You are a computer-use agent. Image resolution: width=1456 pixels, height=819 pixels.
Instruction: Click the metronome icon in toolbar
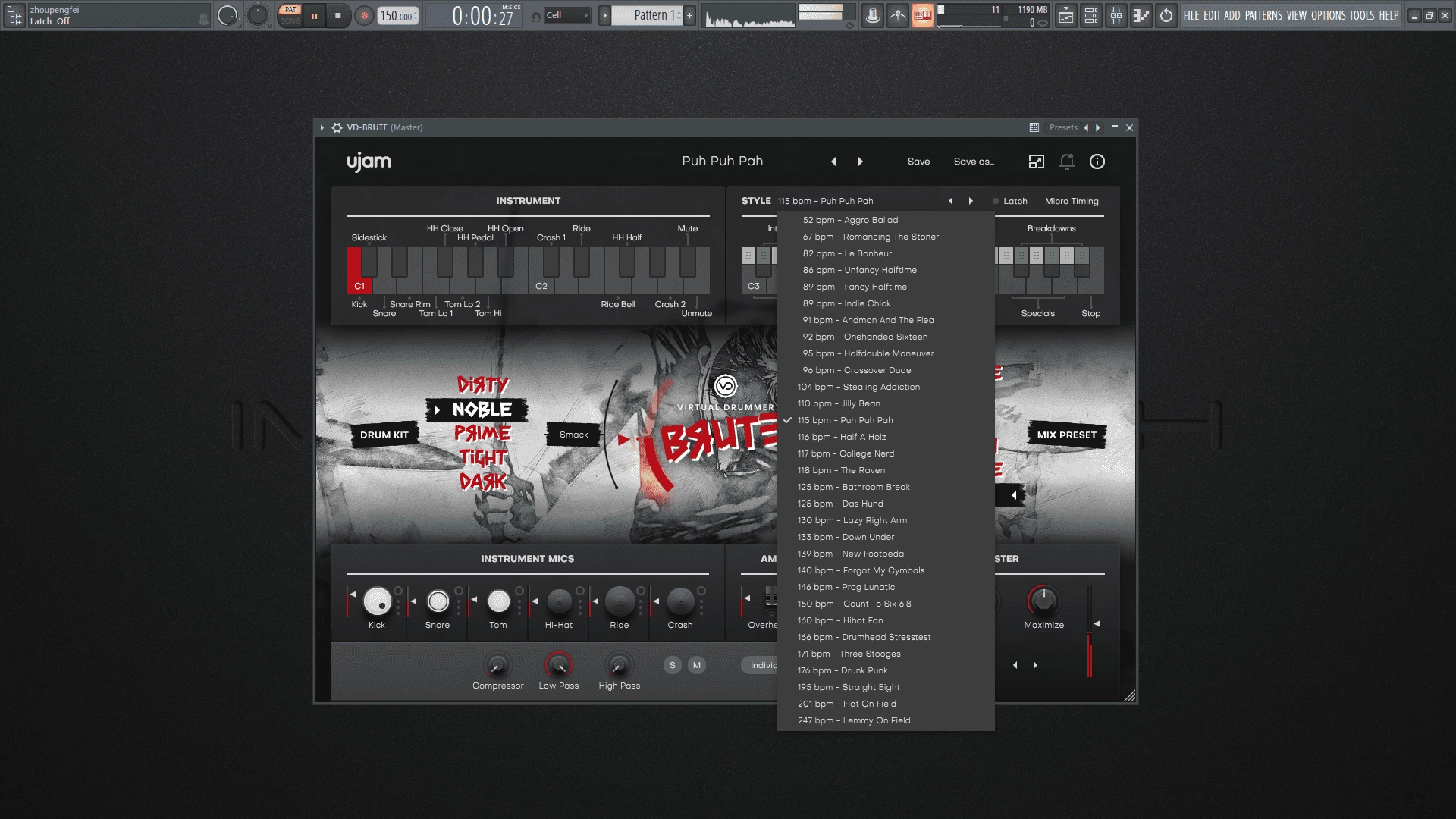pyautogui.click(x=873, y=15)
